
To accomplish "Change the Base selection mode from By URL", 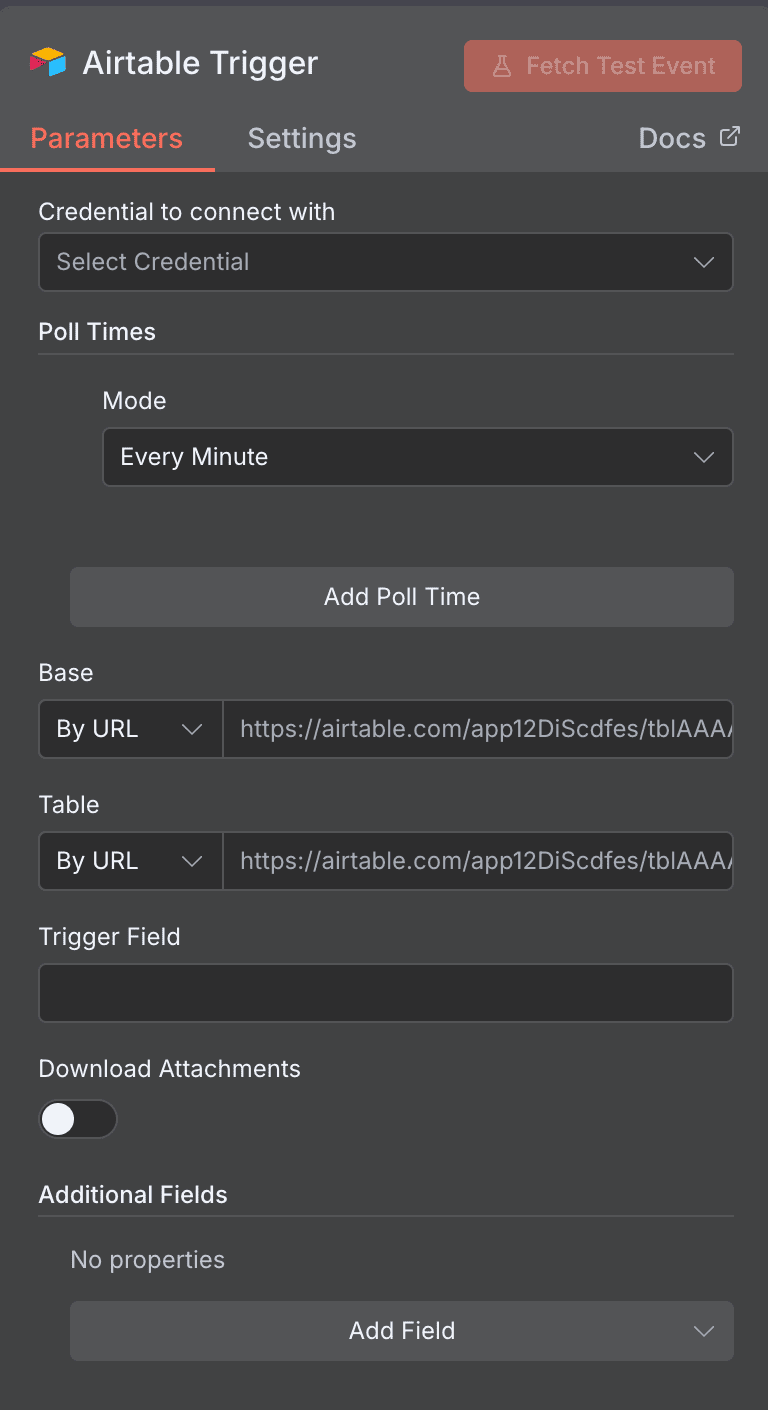I will [129, 728].
